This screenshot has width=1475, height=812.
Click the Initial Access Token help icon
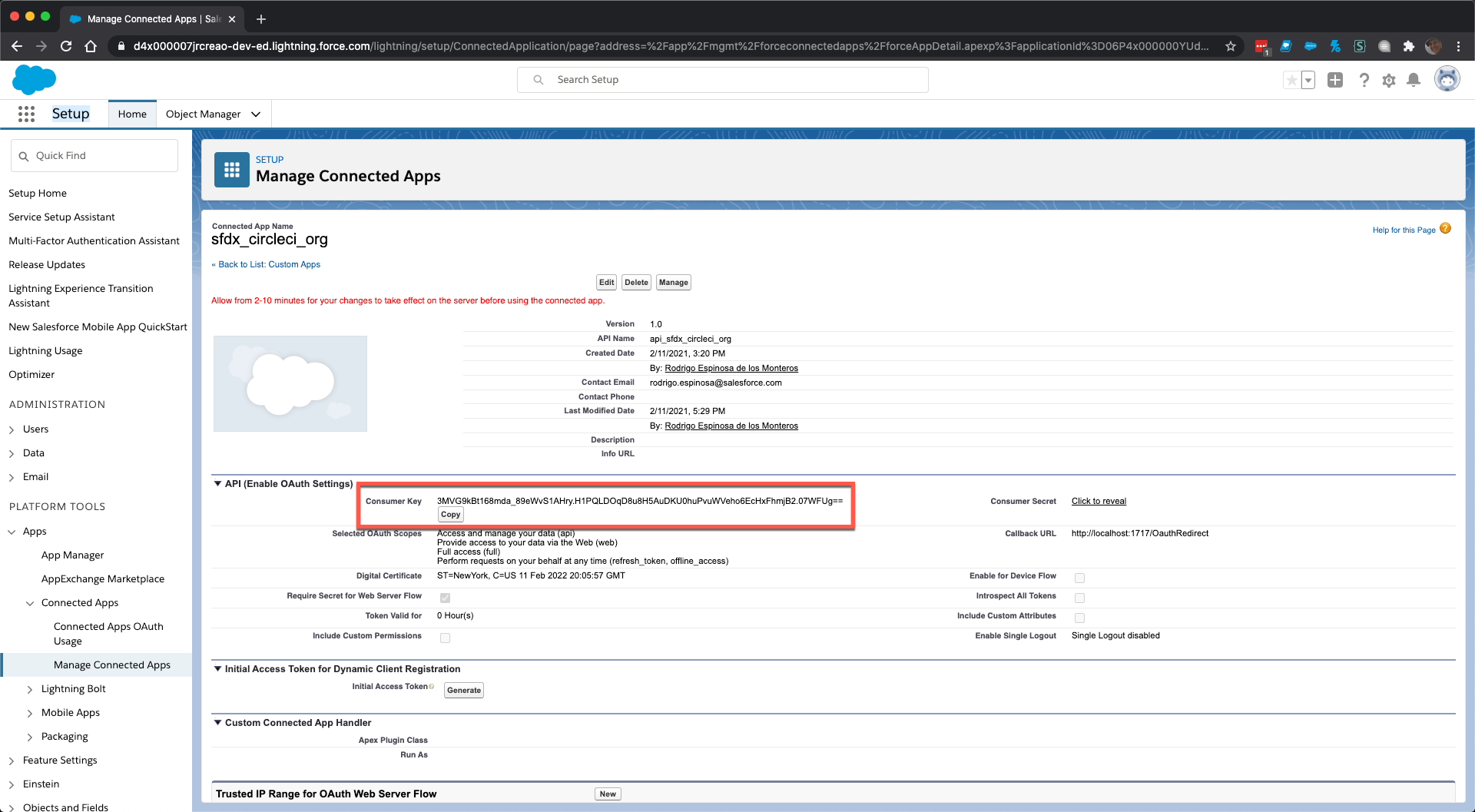[432, 687]
